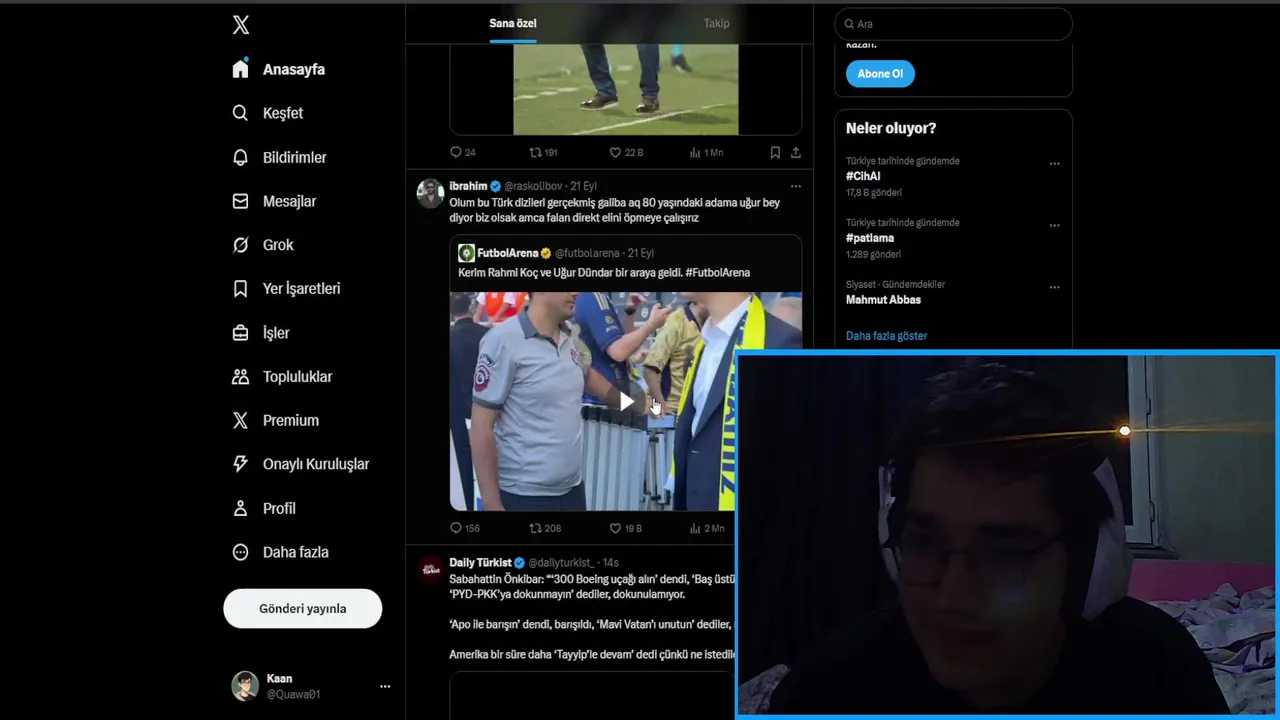Open FutbolArena quoted account name
The height and width of the screenshot is (720, 1280).
(x=507, y=253)
